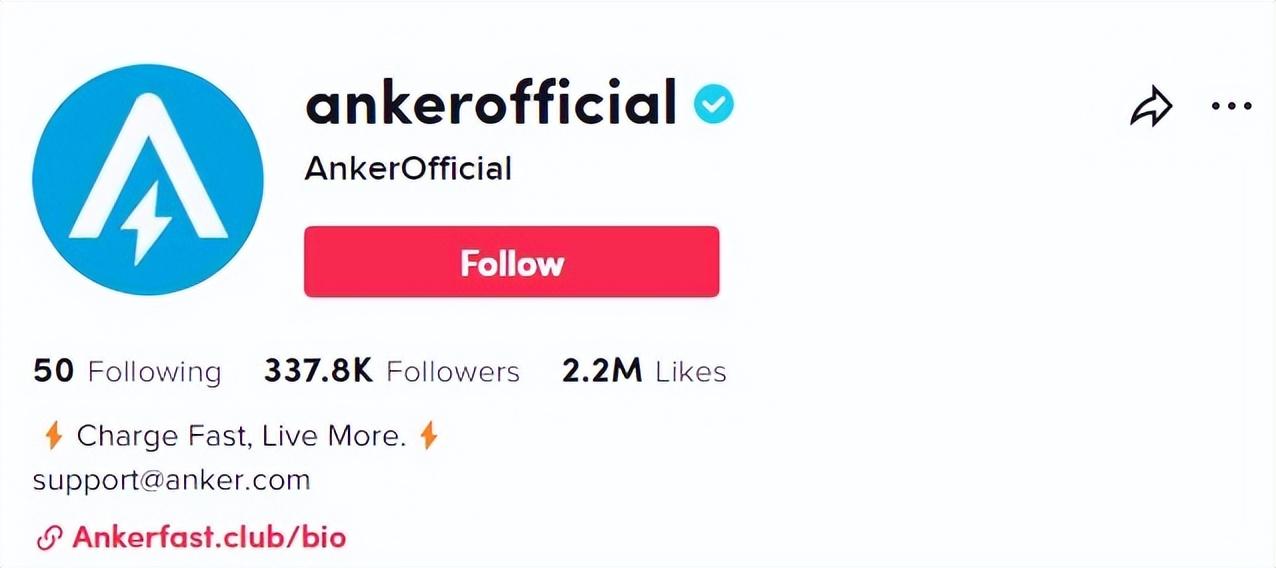
Task: Open the Following list label
Action: (154, 372)
